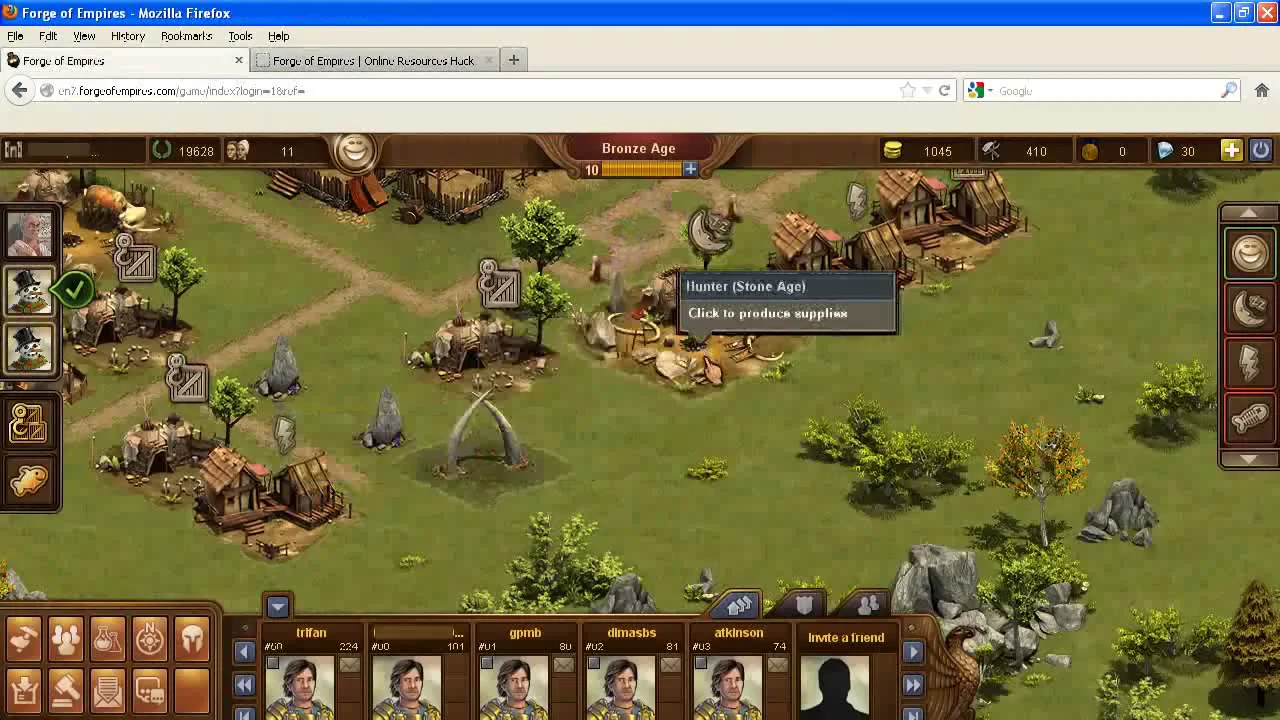Viewport: 1280px width, 720px height.
Task: Collapse the player bar with blue down arrow
Action: click(x=278, y=606)
